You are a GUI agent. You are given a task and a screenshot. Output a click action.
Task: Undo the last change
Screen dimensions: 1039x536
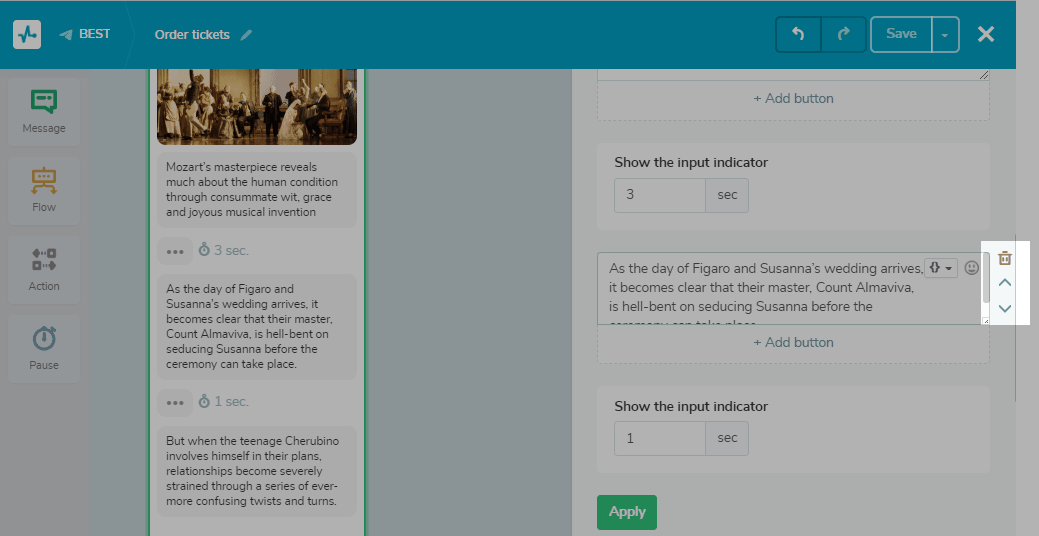coord(798,34)
